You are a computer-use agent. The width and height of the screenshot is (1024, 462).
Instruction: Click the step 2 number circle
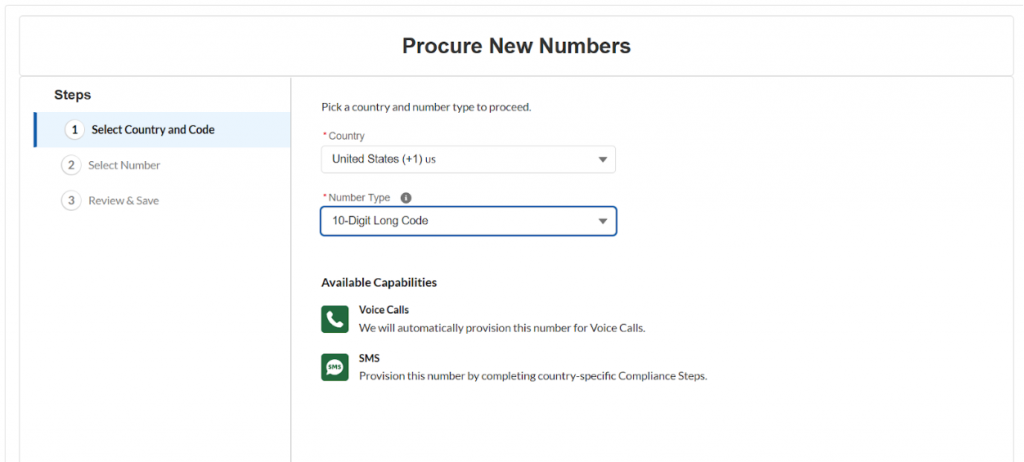[x=70, y=165]
